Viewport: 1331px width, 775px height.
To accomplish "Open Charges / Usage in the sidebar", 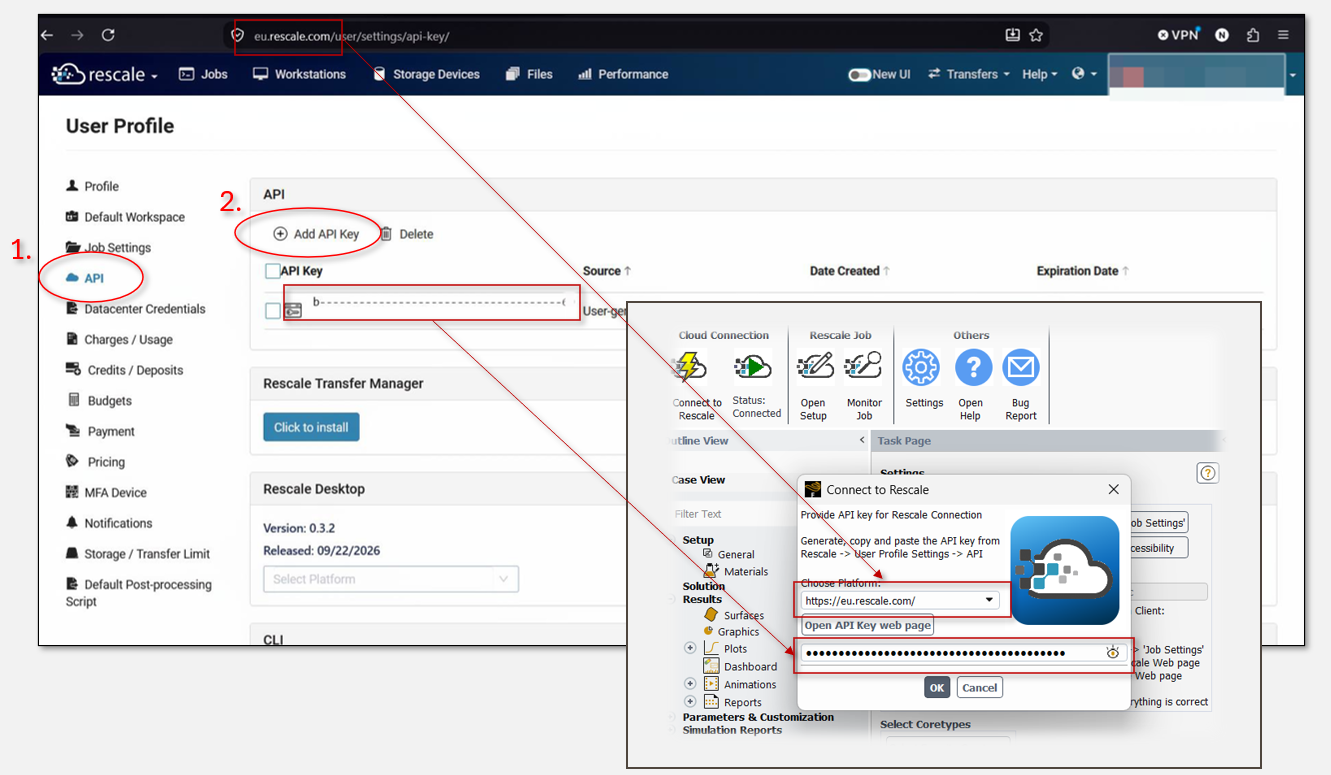I will (119, 340).
